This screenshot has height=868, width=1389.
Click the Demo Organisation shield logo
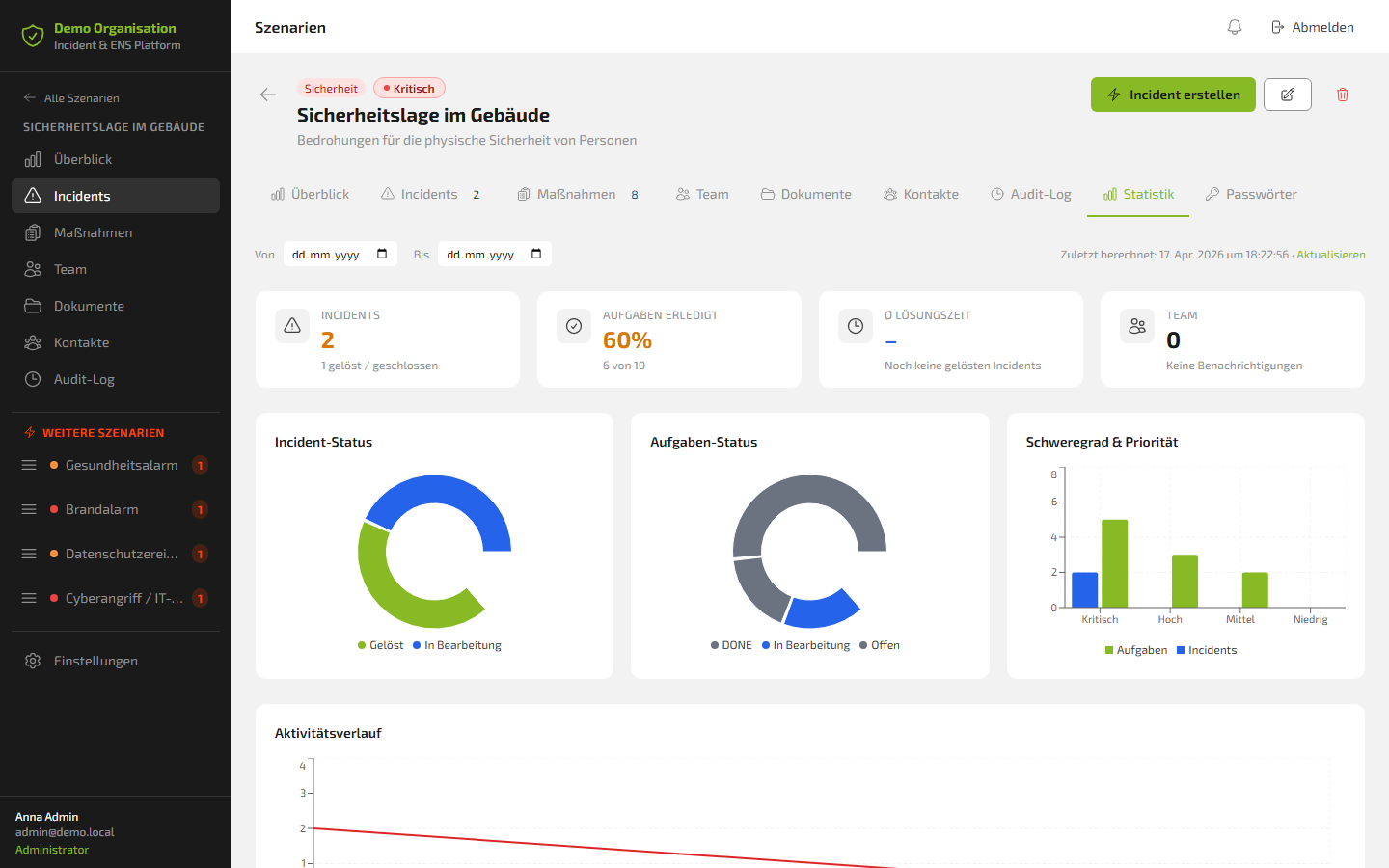pos(33,36)
